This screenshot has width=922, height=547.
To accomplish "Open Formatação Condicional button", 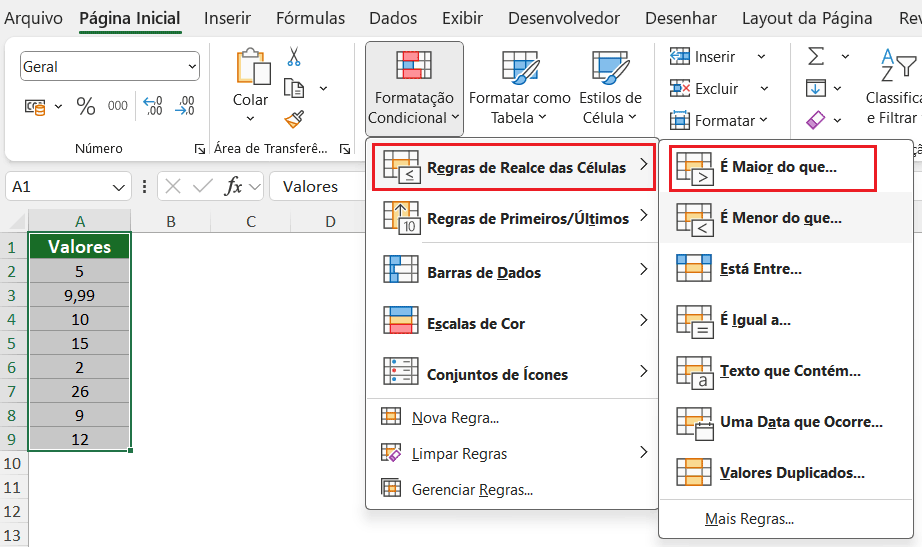I will click(x=414, y=88).
